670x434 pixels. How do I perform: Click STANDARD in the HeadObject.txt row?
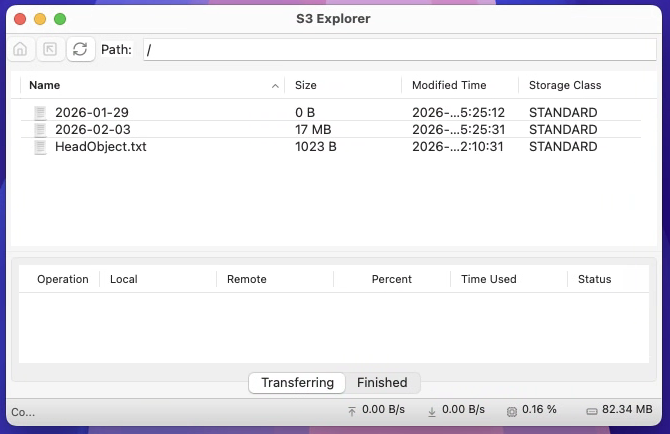coord(563,147)
